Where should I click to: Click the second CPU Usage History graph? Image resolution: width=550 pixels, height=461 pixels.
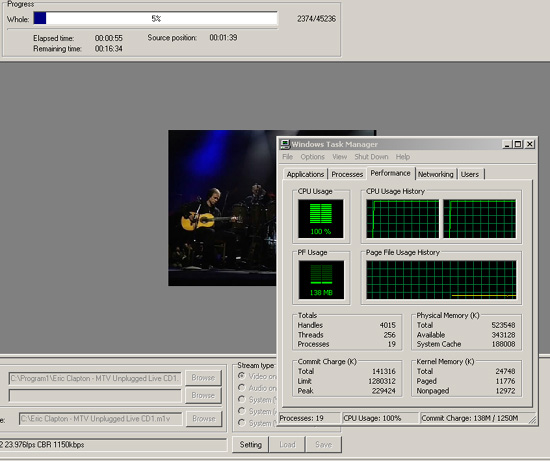click(479, 219)
